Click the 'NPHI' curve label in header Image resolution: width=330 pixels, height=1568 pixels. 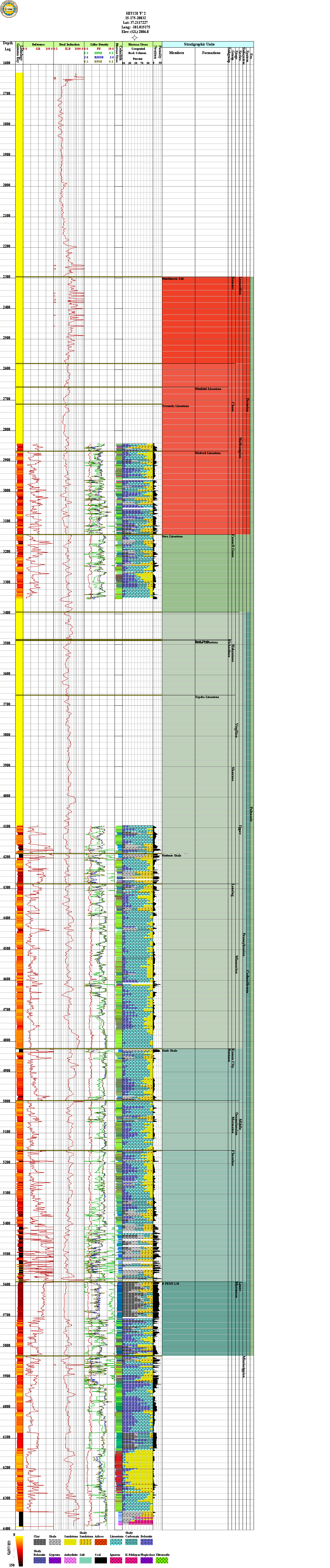[99, 53]
